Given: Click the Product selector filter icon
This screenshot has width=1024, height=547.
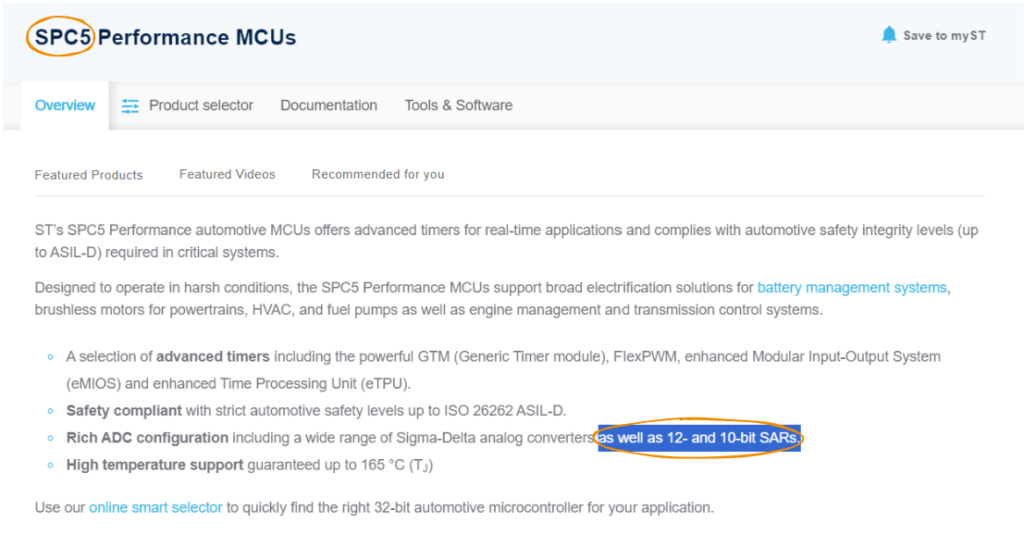Looking at the screenshot, I should click(130, 106).
